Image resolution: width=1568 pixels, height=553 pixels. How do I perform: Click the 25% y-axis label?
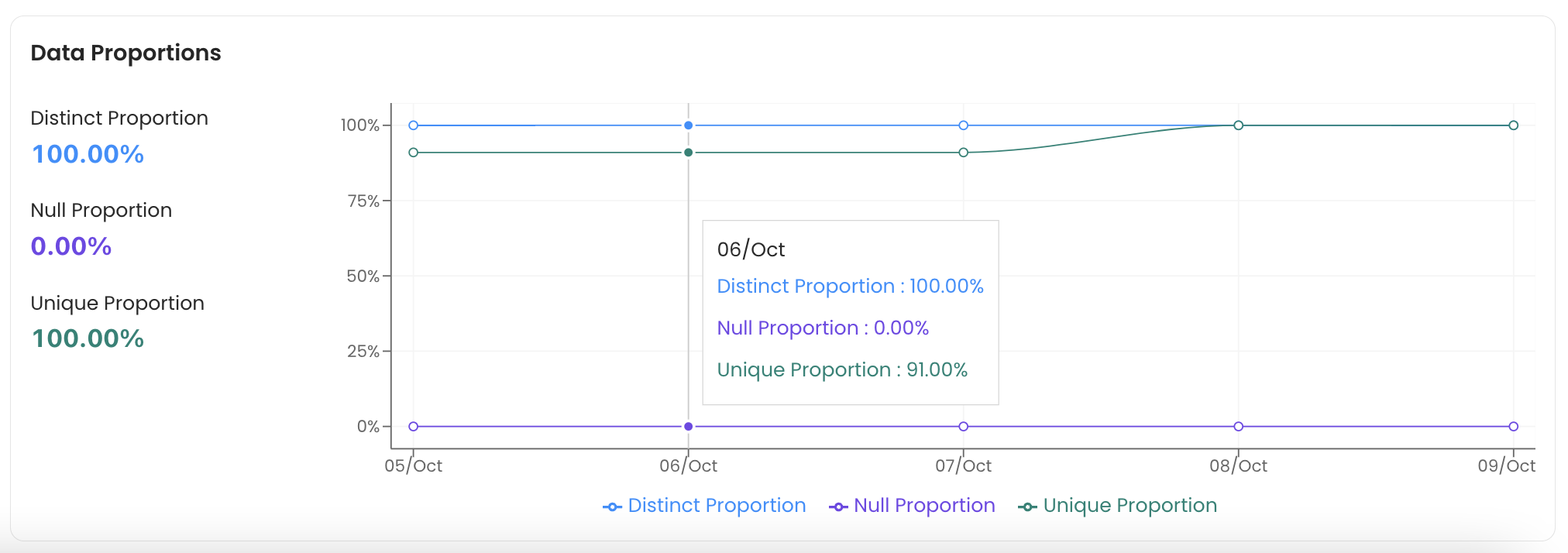[363, 352]
